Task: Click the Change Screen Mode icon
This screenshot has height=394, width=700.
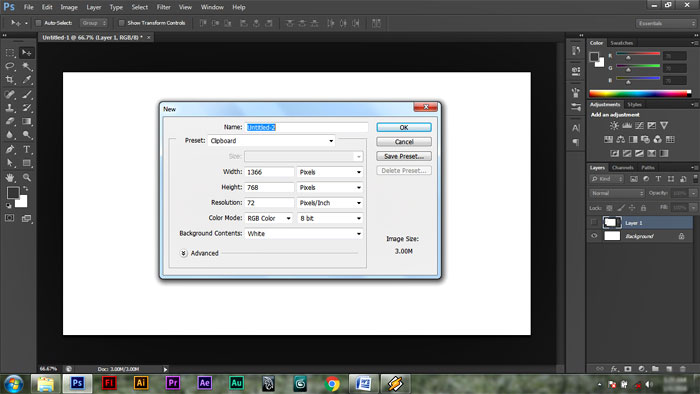Action: (x=27, y=218)
